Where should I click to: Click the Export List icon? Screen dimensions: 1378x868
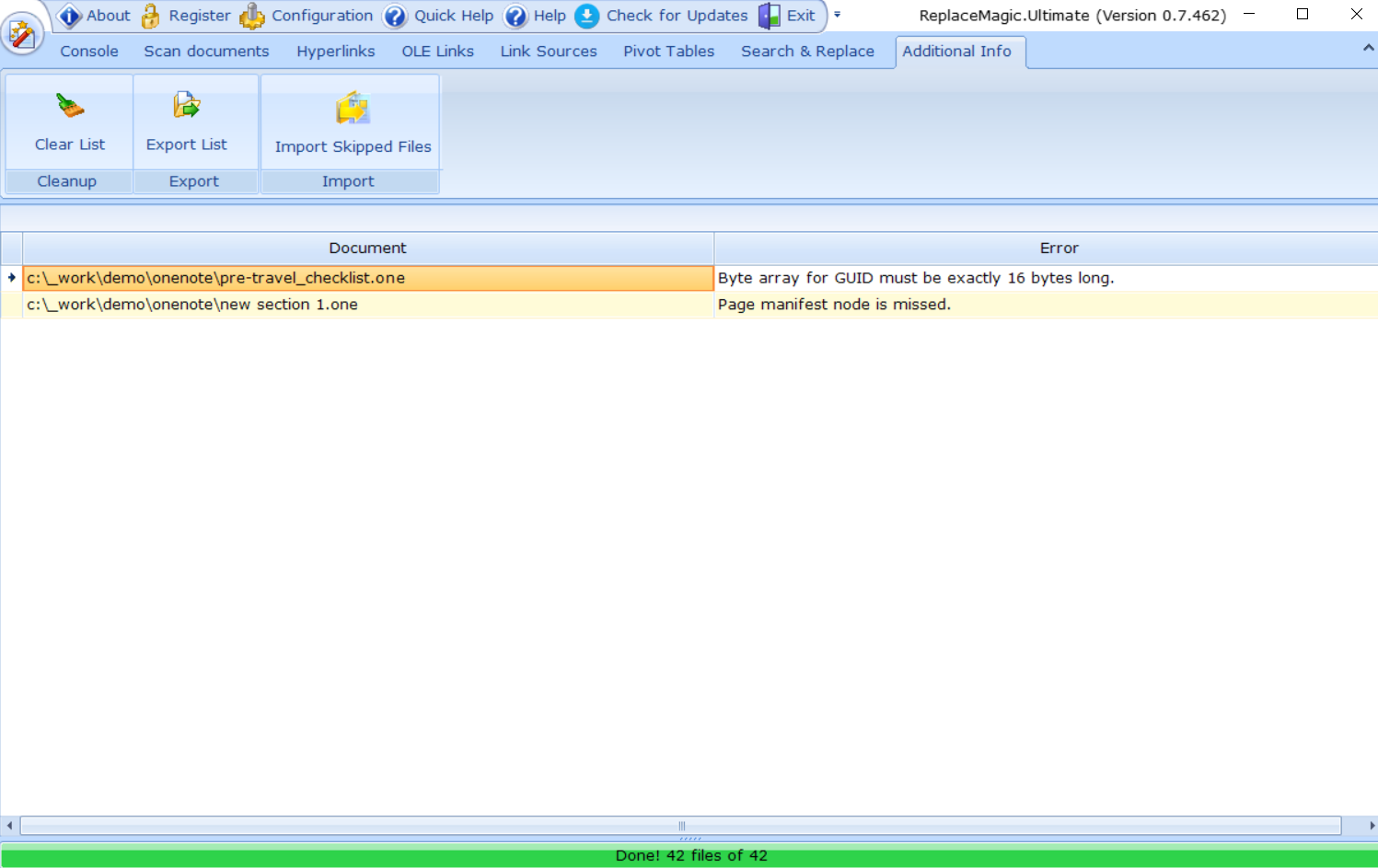point(187,106)
